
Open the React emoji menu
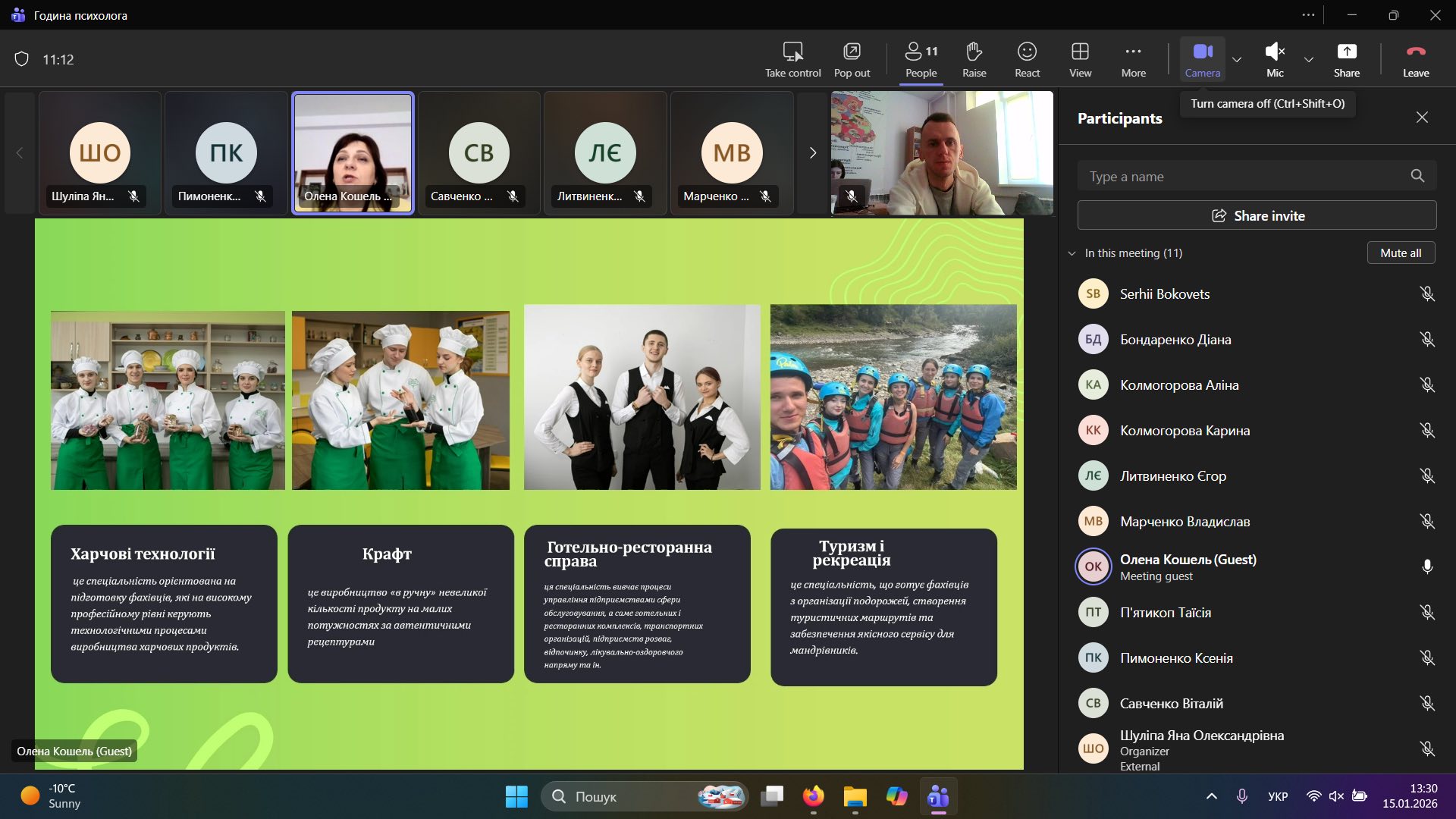pos(1027,59)
